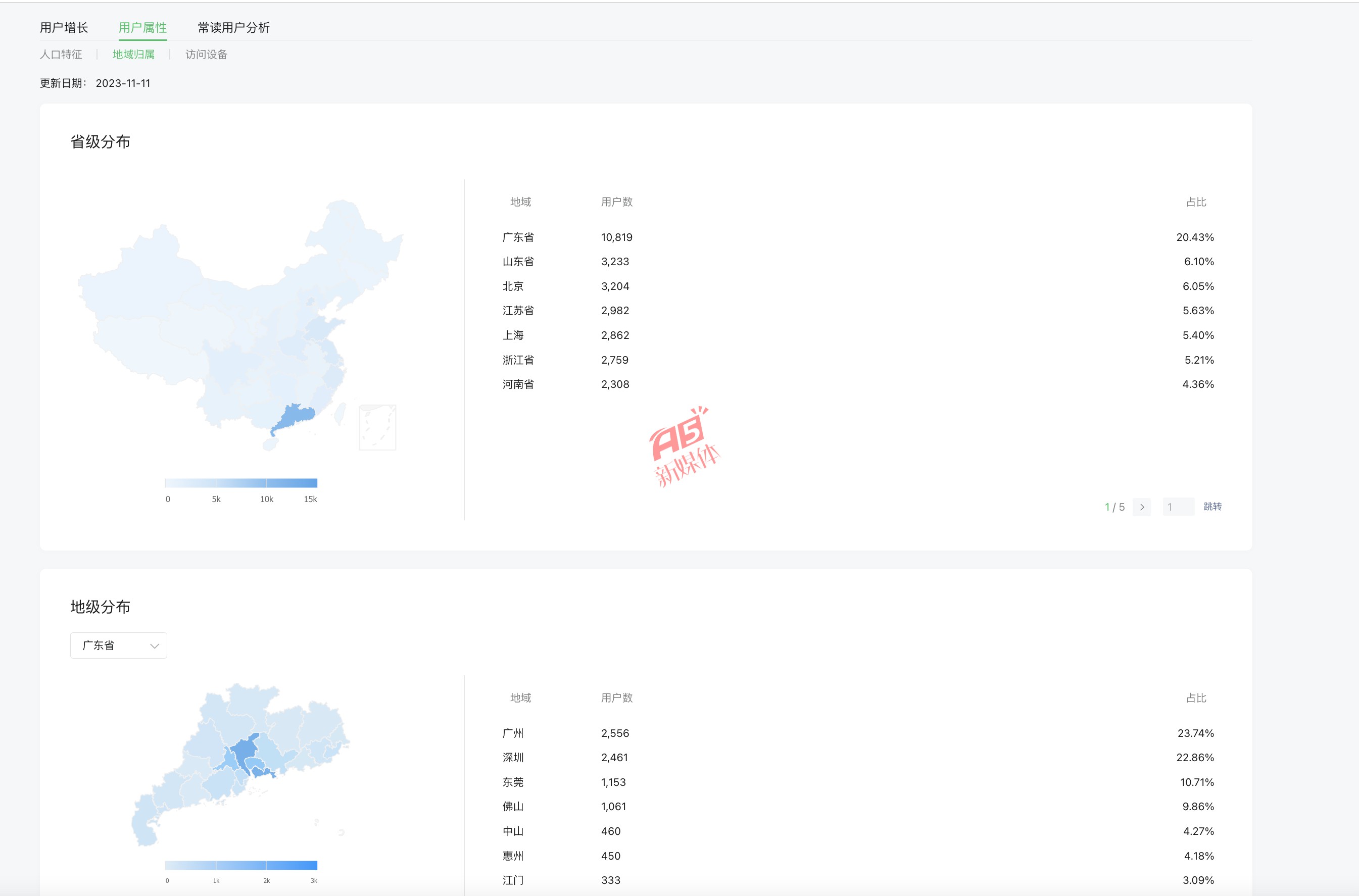Click the 跳转 jump link
The image size is (1359, 896).
pyautogui.click(x=1212, y=506)
